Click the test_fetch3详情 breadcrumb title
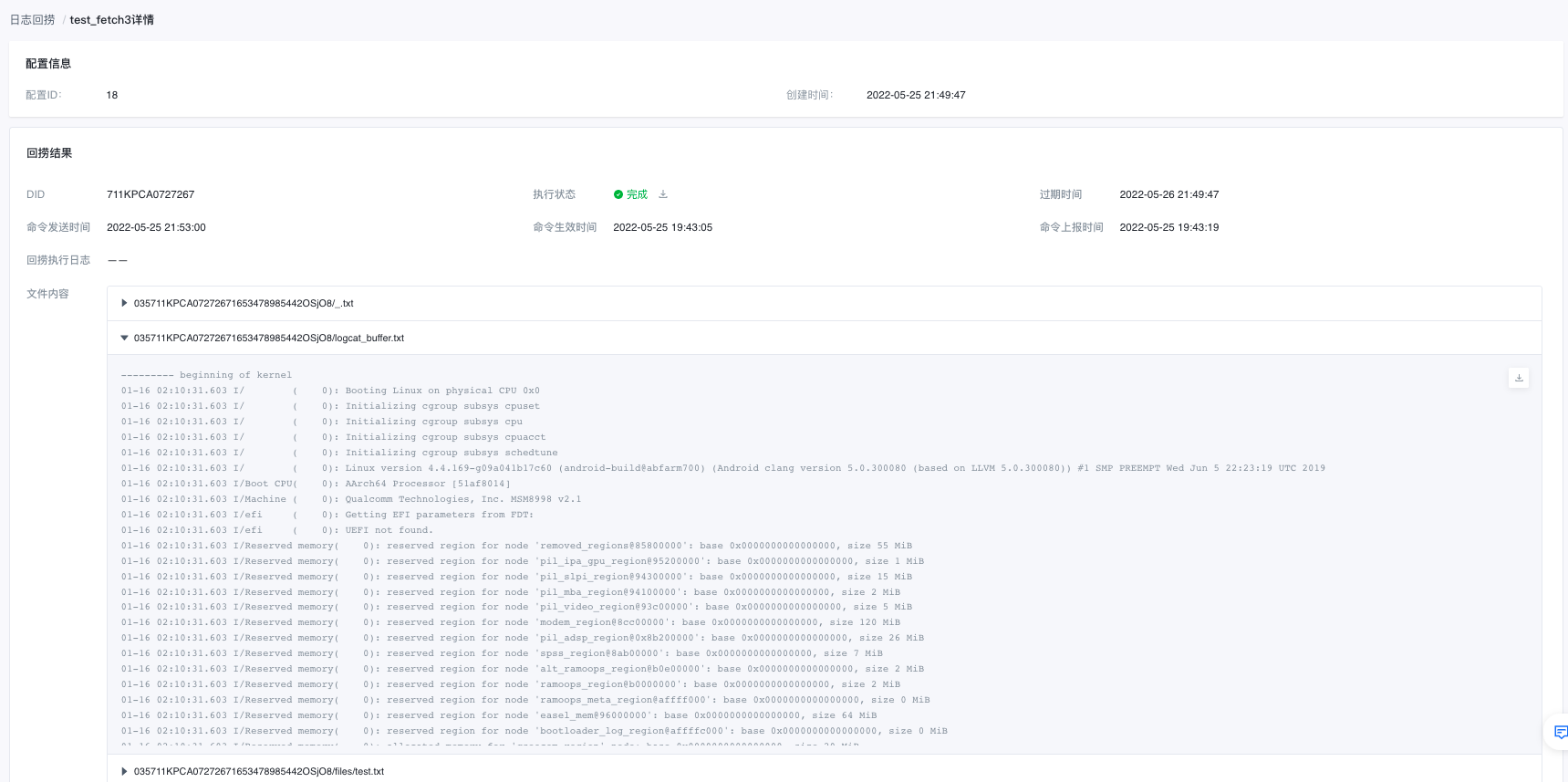 [x=112, y=19]
